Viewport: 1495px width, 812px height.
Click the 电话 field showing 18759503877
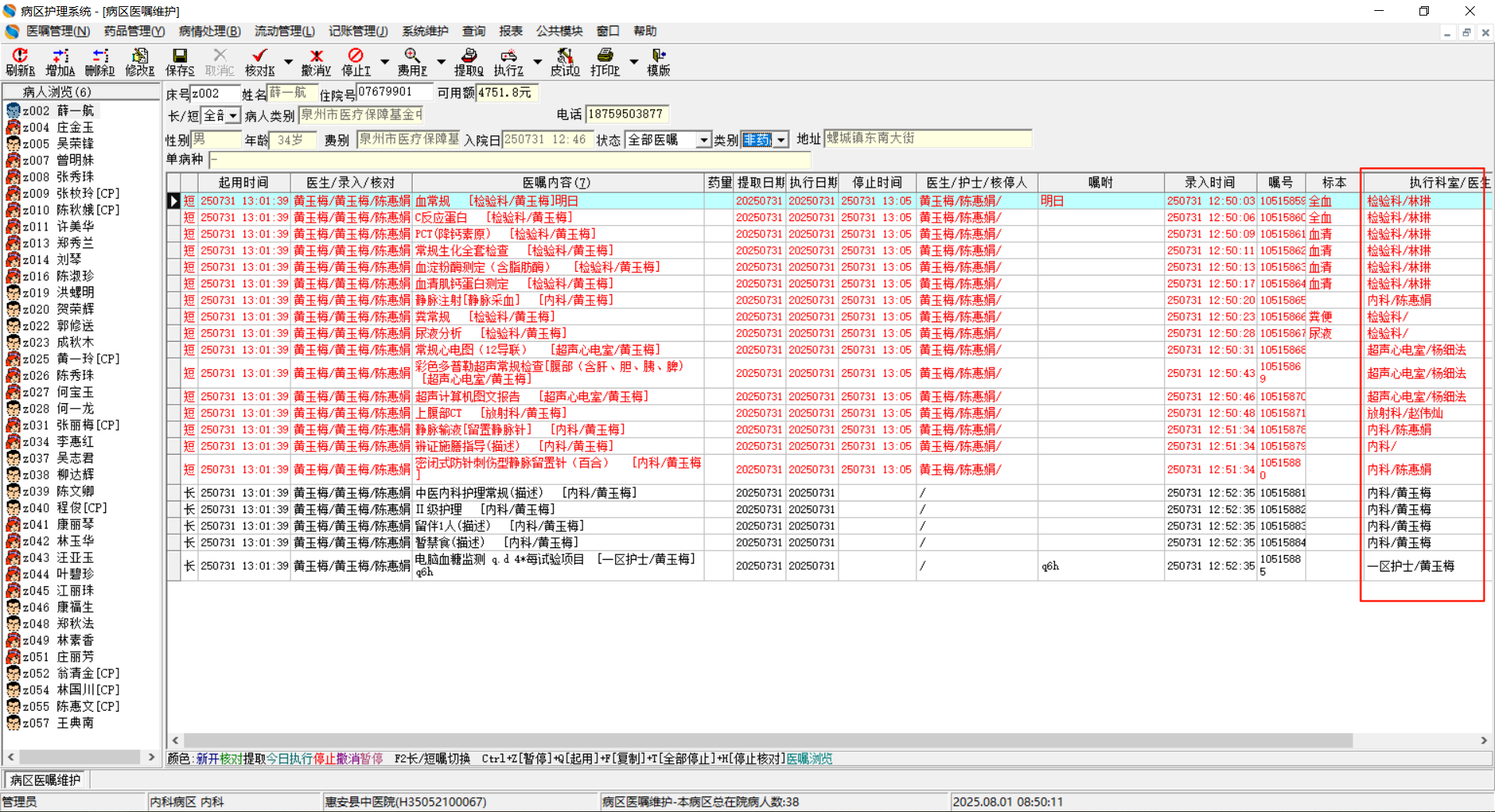pos(626,114)
